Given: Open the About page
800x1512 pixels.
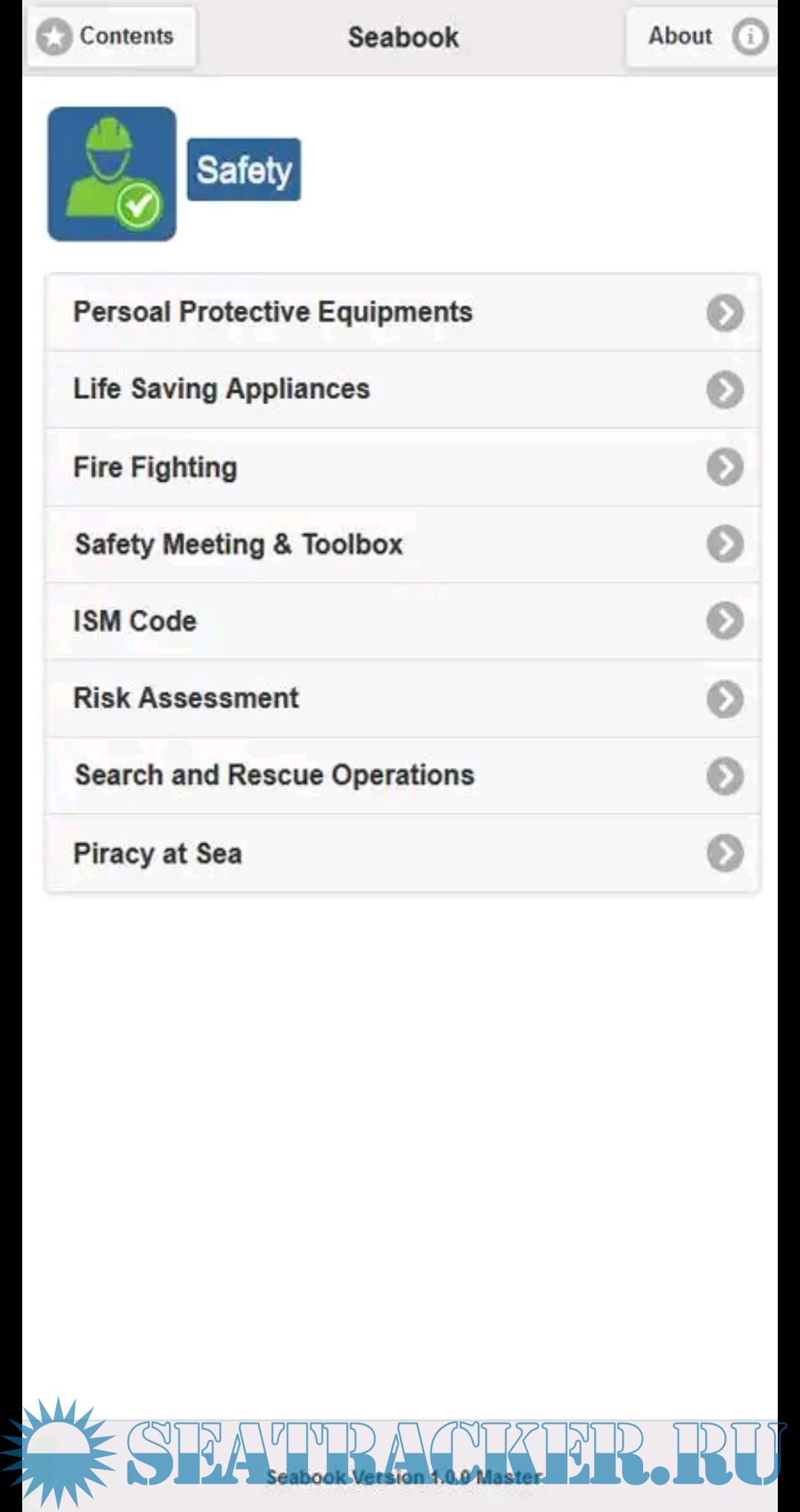Looking at the screenshot, I should pyautogui.click(x=681, y=36).
